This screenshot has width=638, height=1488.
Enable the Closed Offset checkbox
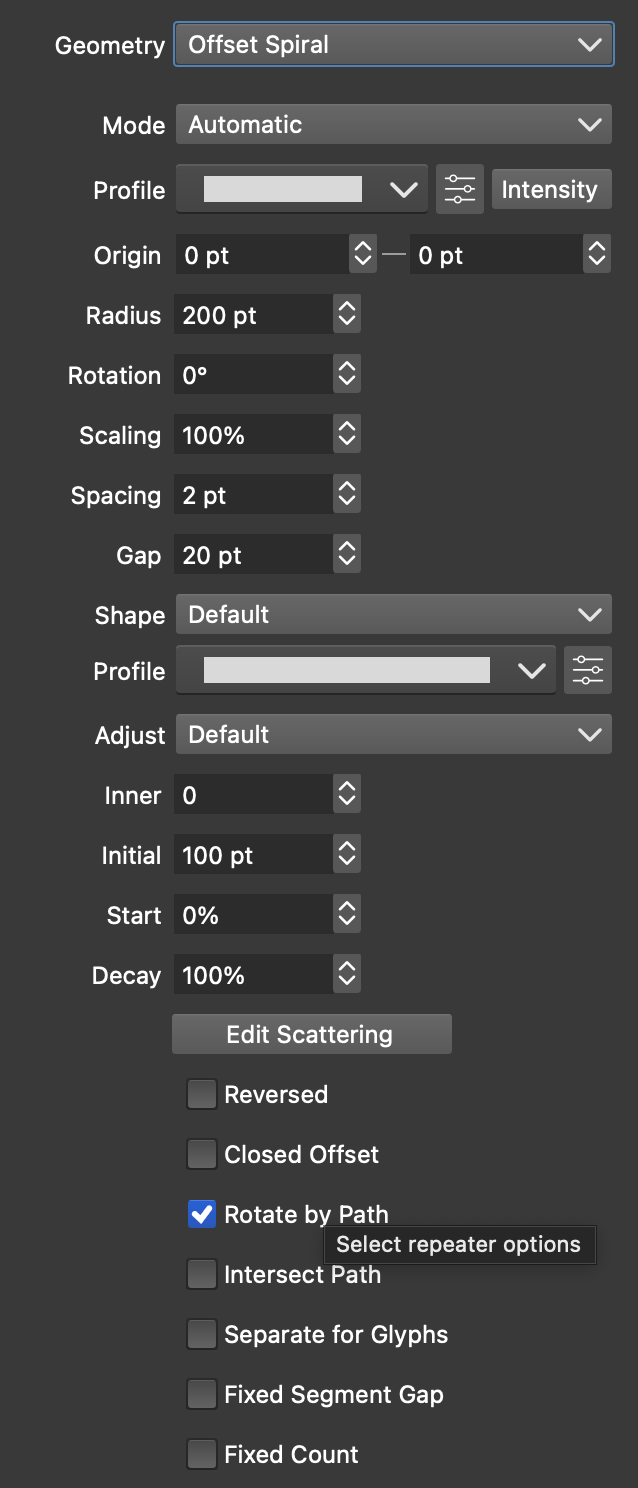click(x=202, y=1154)
